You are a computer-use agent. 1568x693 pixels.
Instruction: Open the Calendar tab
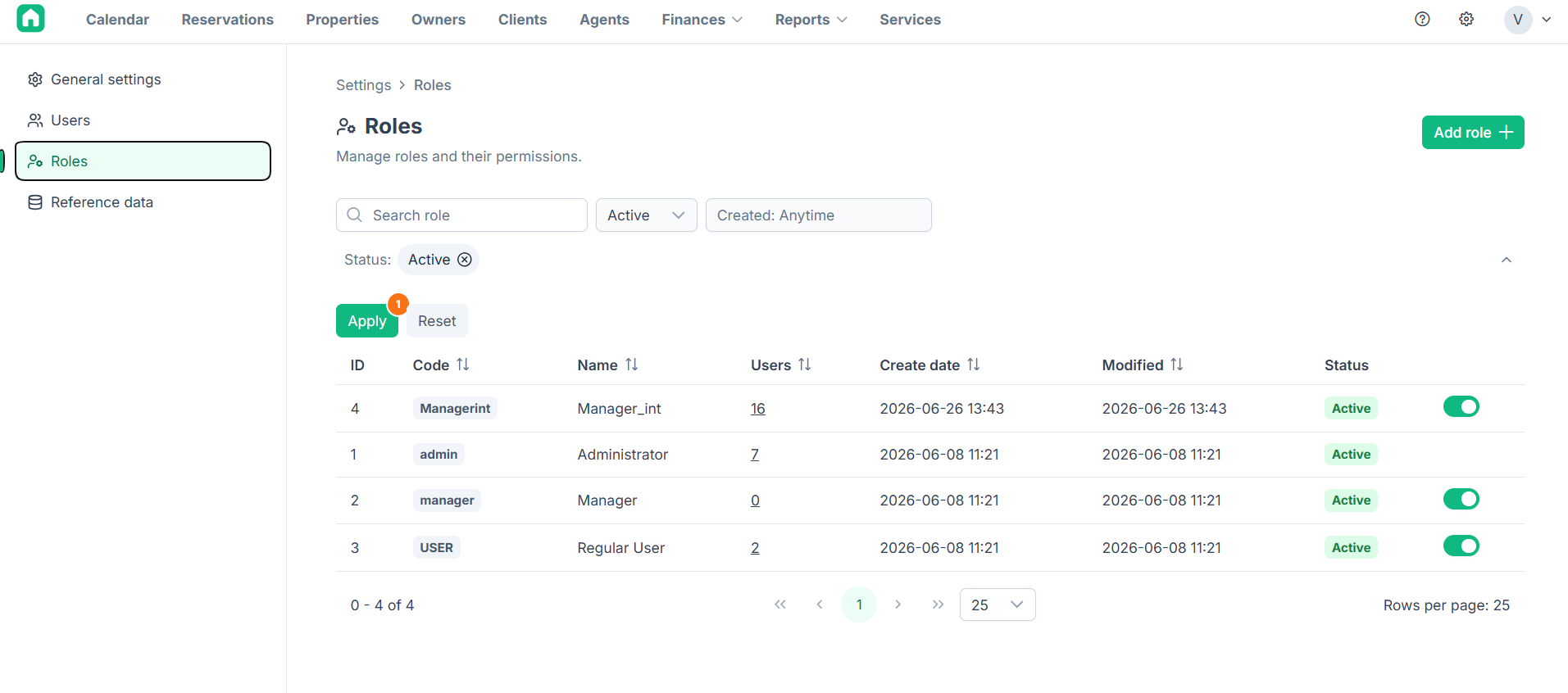point(117,20)
